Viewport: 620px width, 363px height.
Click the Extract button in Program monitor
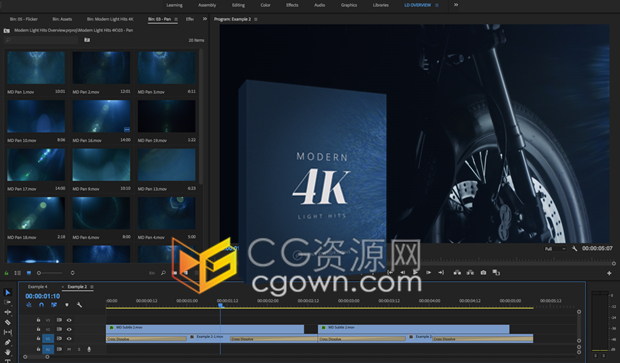470,272
